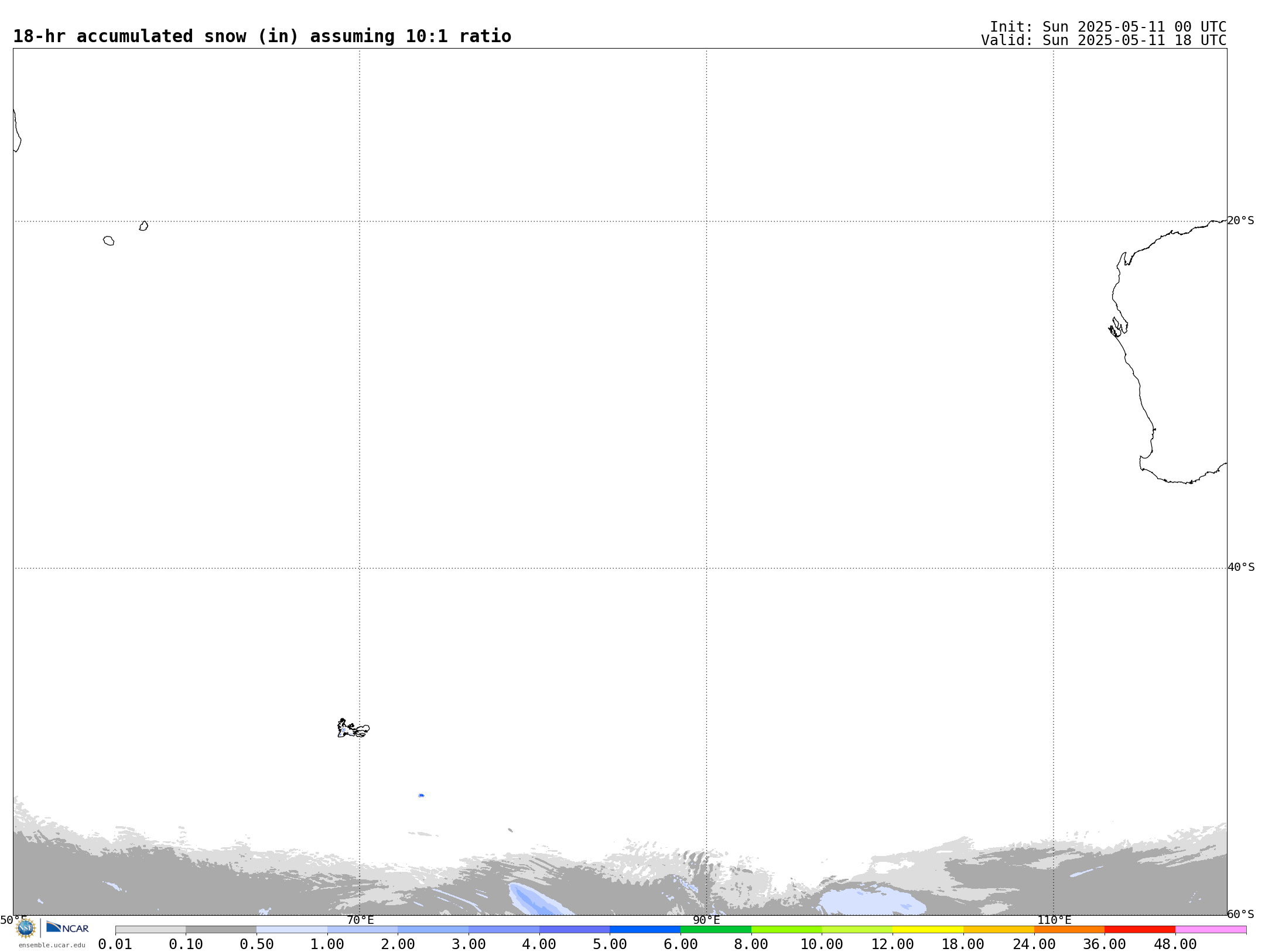Click the NSF logo icon
The image size is (1265, 952).
[26, 927]
